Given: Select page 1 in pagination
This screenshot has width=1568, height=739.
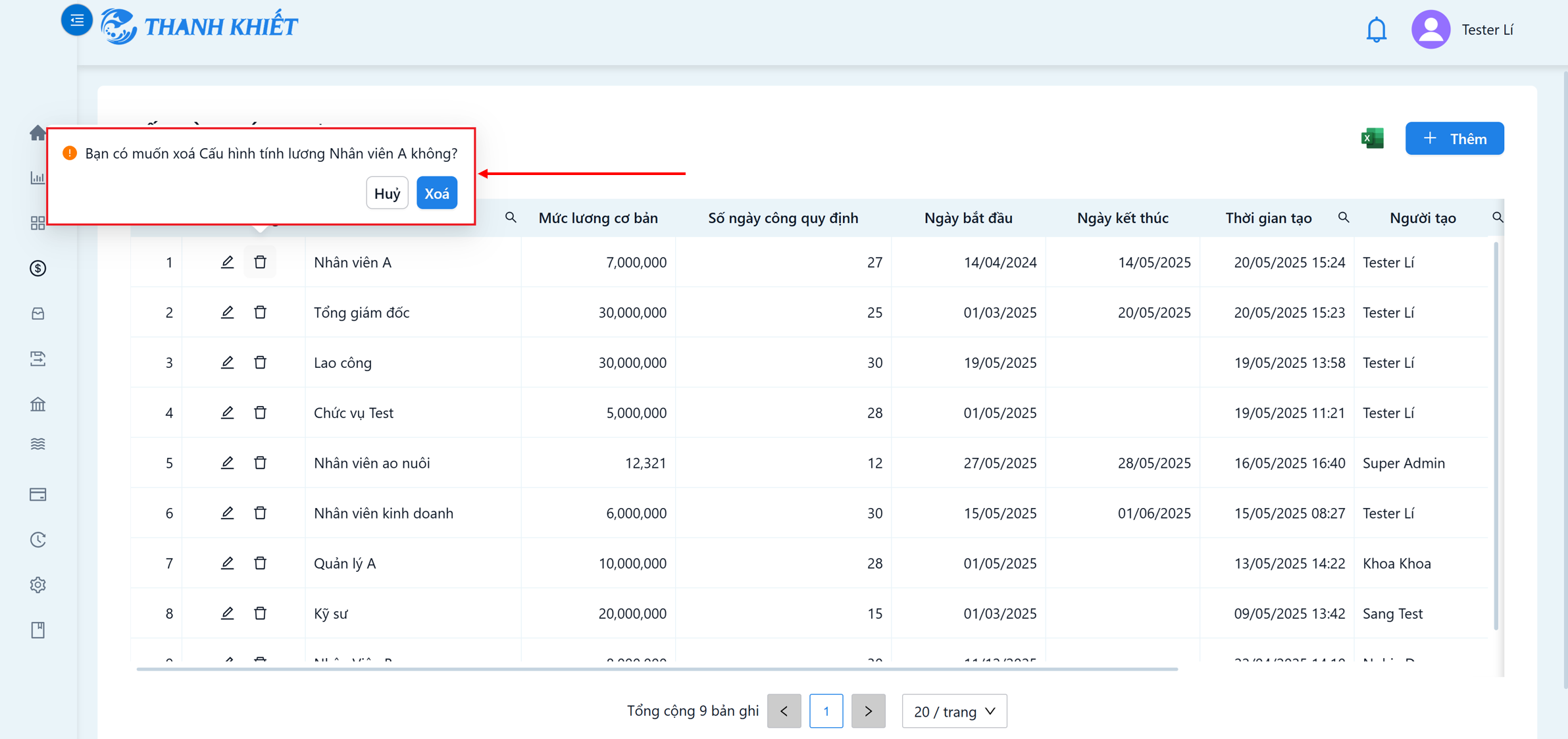Looking at the screenshot, I should tap(826, 711).
